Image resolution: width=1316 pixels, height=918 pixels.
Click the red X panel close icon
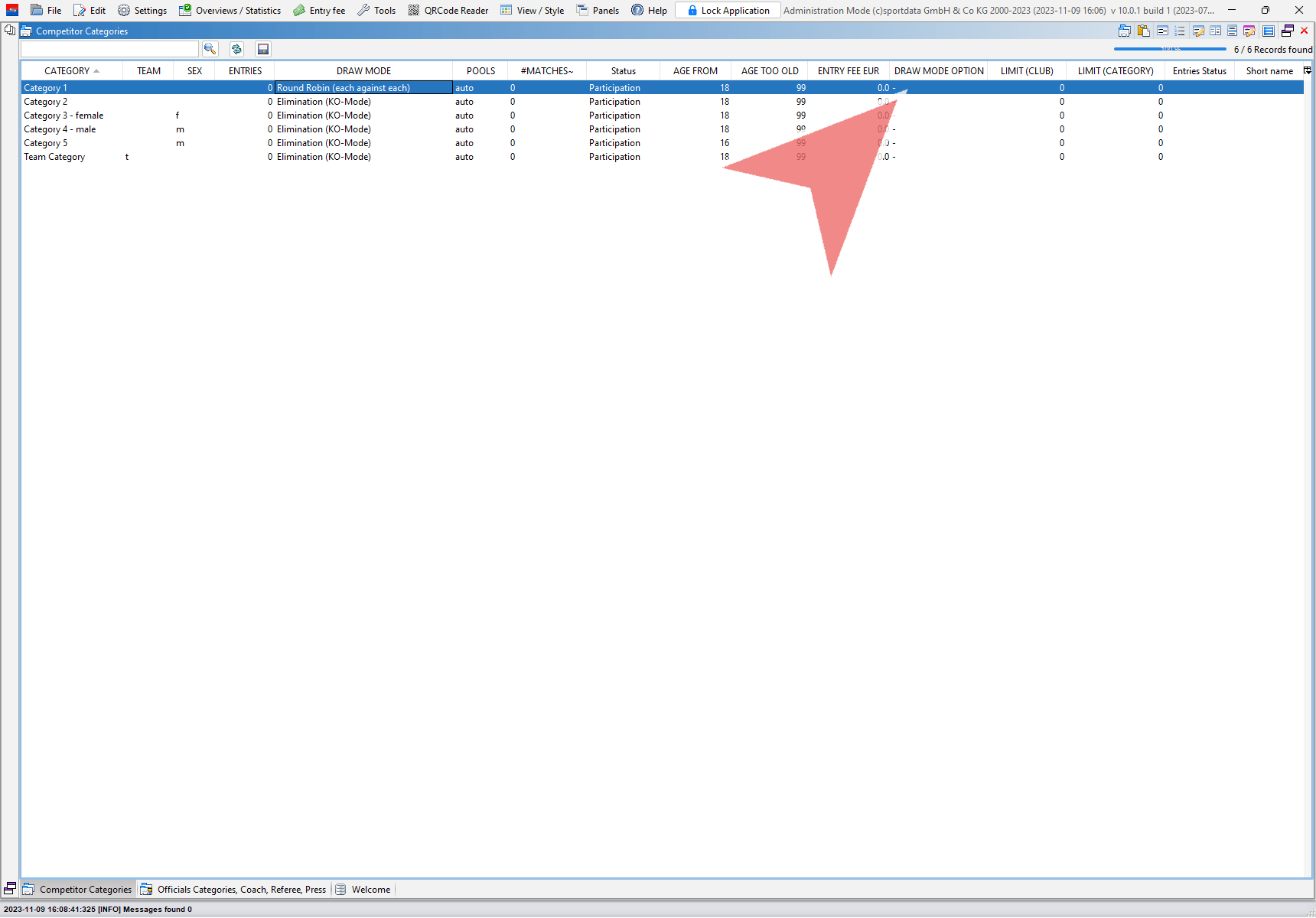tap(1305, 31)
